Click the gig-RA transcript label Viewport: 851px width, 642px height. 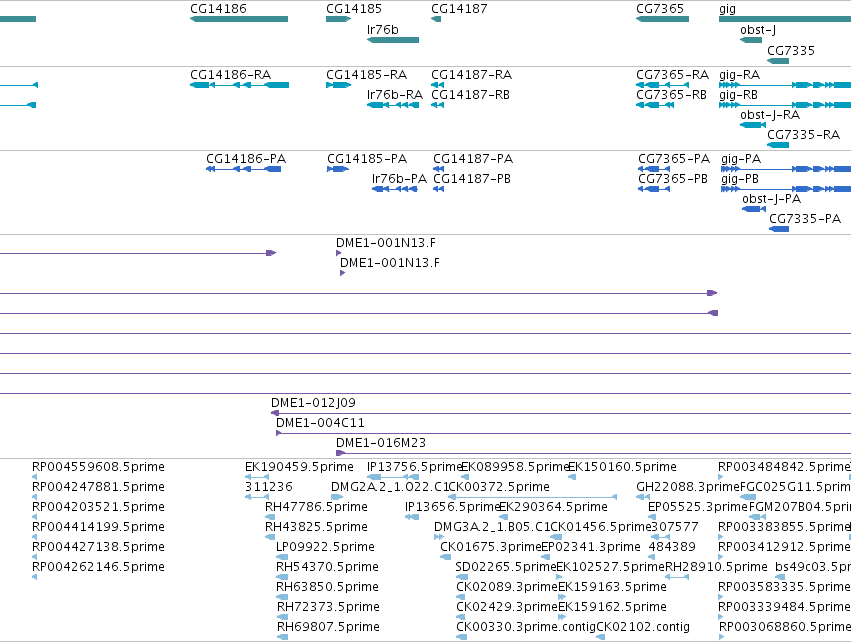click(x=739, y=74)
